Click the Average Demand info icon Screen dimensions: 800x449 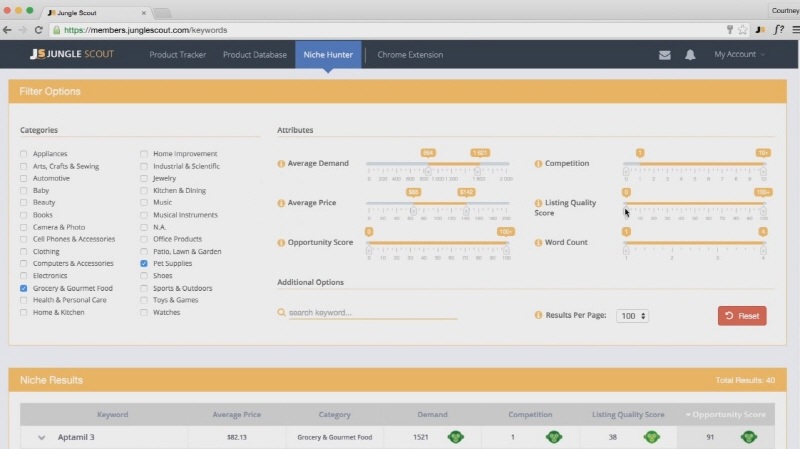point(281,164)
